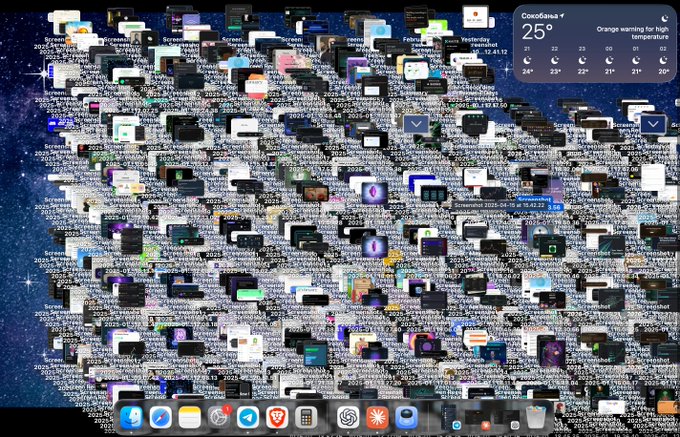The height and width of the screenshot is (437, 680).
Task: Select the 22 hour forecast showing 23°
Action: 555,60
